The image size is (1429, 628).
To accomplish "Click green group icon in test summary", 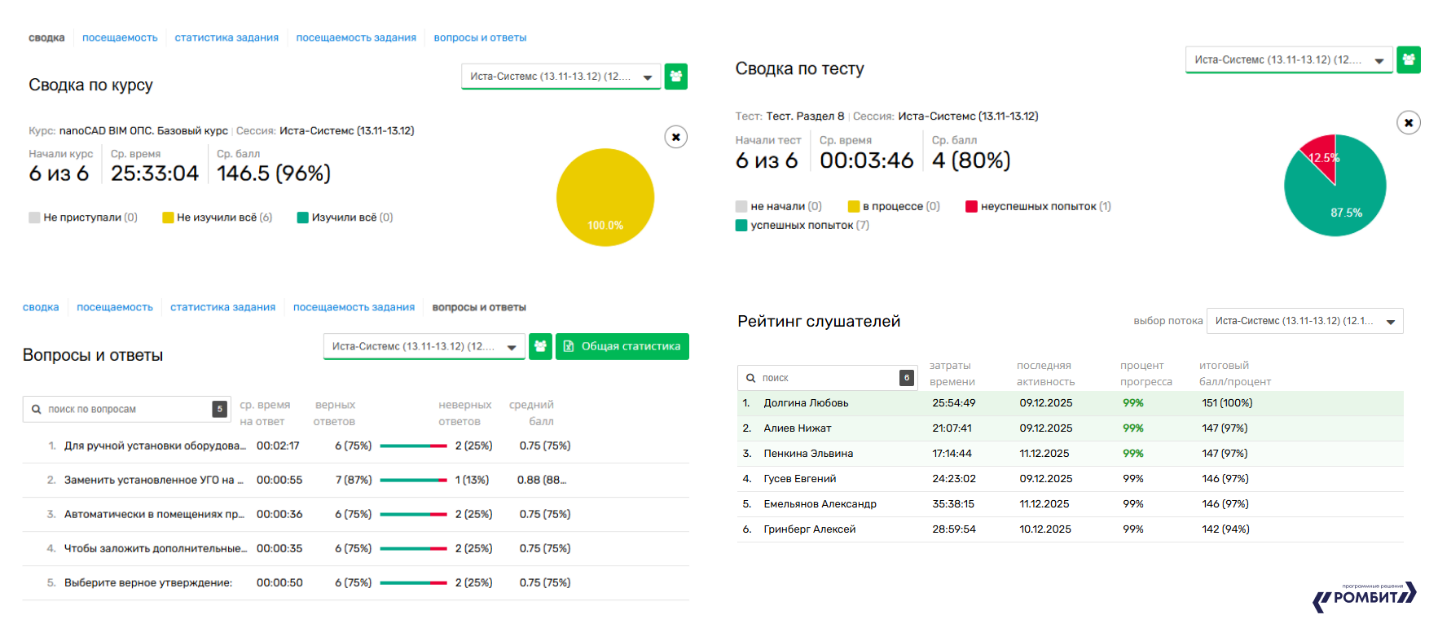I will pyautogui.click(x=1408, y=60).
